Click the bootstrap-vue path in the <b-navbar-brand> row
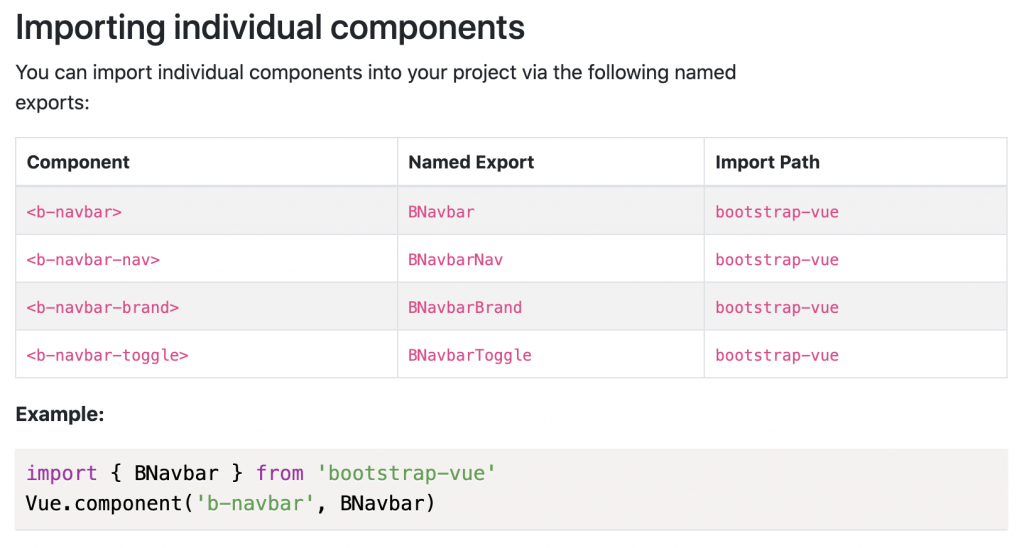Viewport: 1024px width, 548px height. coord(777,308)
